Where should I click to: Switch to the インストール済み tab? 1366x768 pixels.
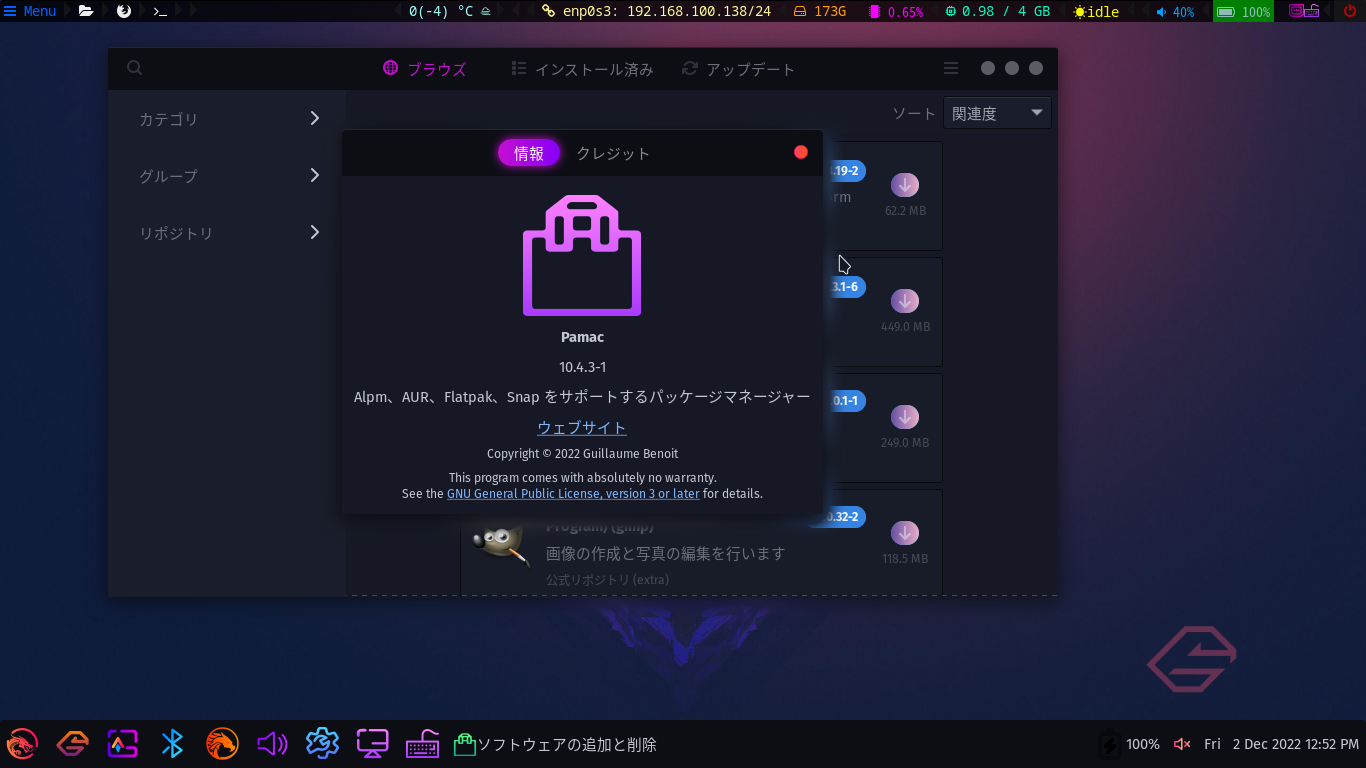tap(582, 69)
